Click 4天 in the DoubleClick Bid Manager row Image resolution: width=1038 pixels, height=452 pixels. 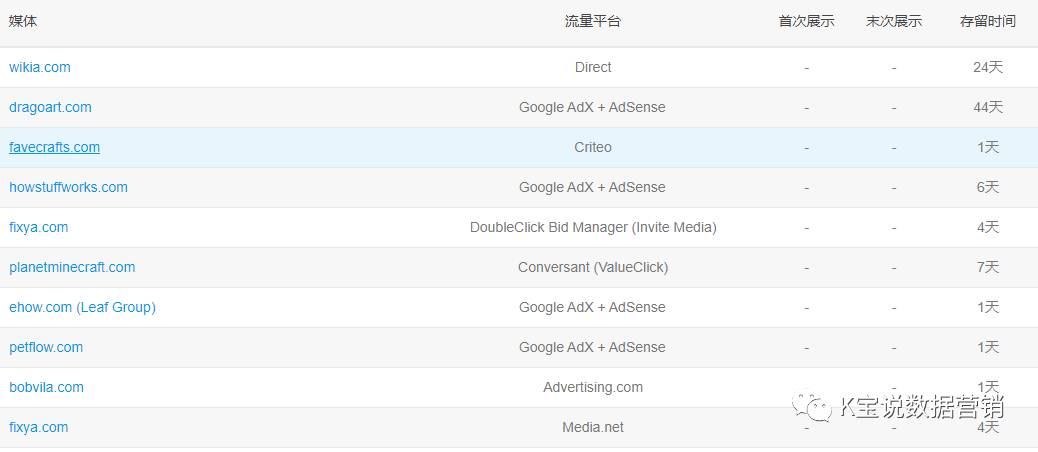click(988, 228)
